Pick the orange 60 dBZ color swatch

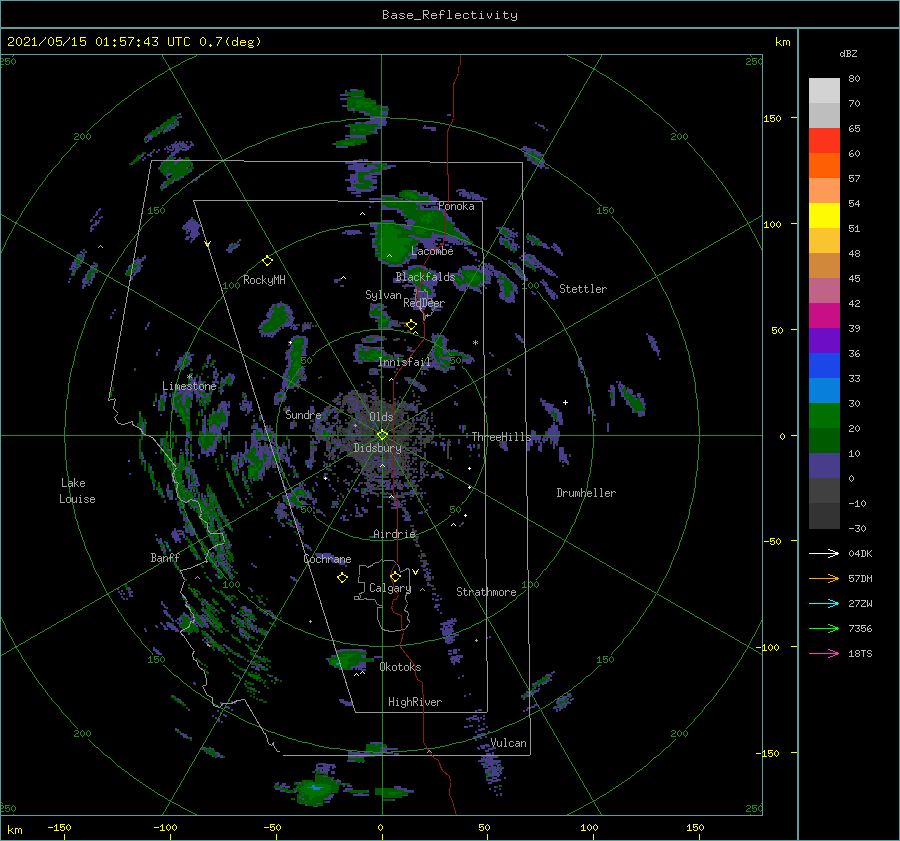click(x=824, y=165)
